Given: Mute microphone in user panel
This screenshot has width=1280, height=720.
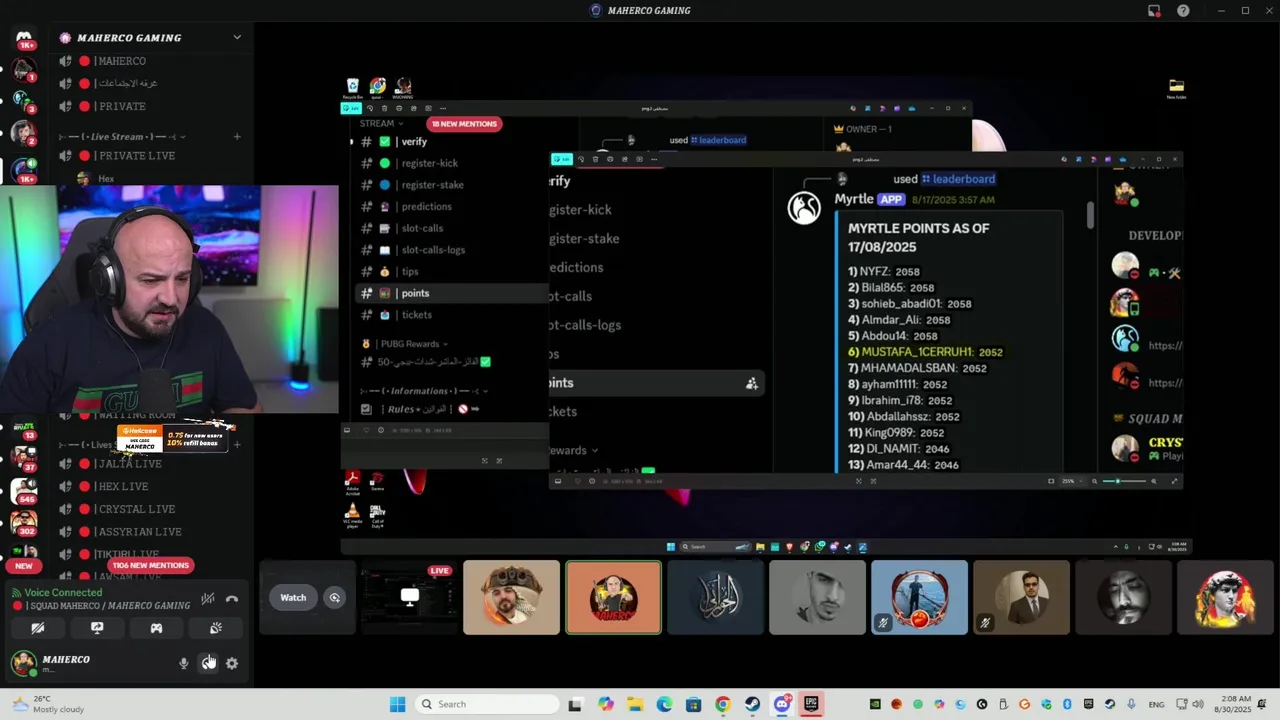Looking at the screenshot, I should pos(183,663).
